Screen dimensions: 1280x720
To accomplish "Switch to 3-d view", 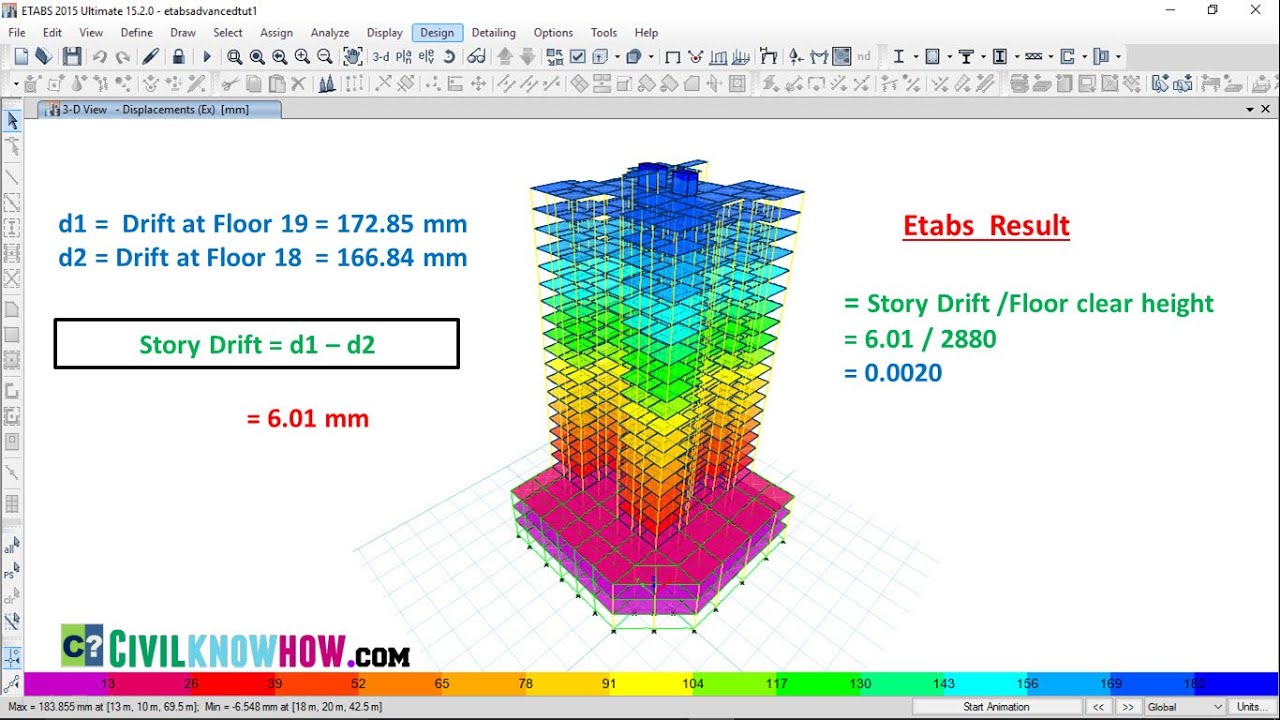I will [x=381, y=57].
